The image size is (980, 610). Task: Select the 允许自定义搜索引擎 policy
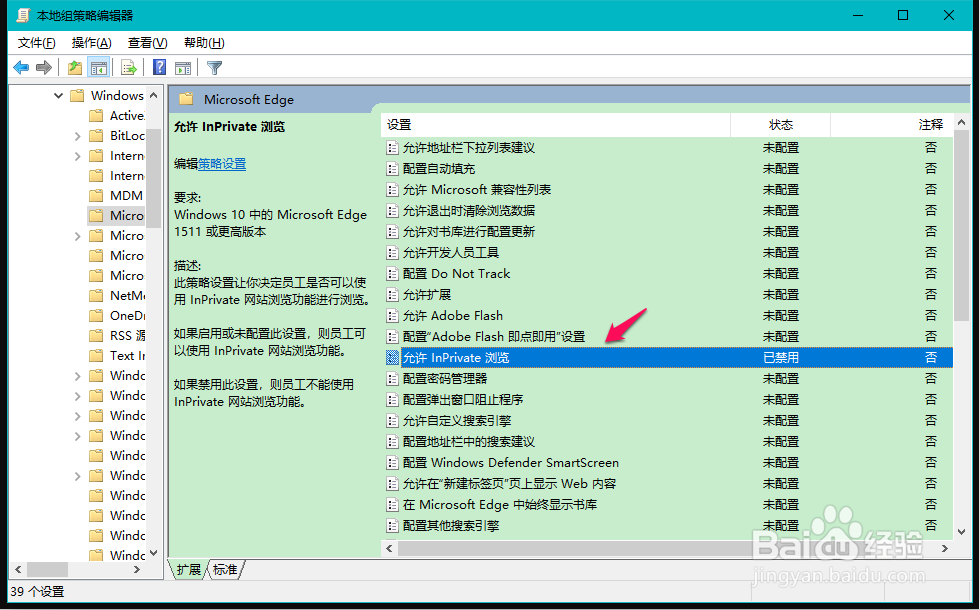point(457,421)
